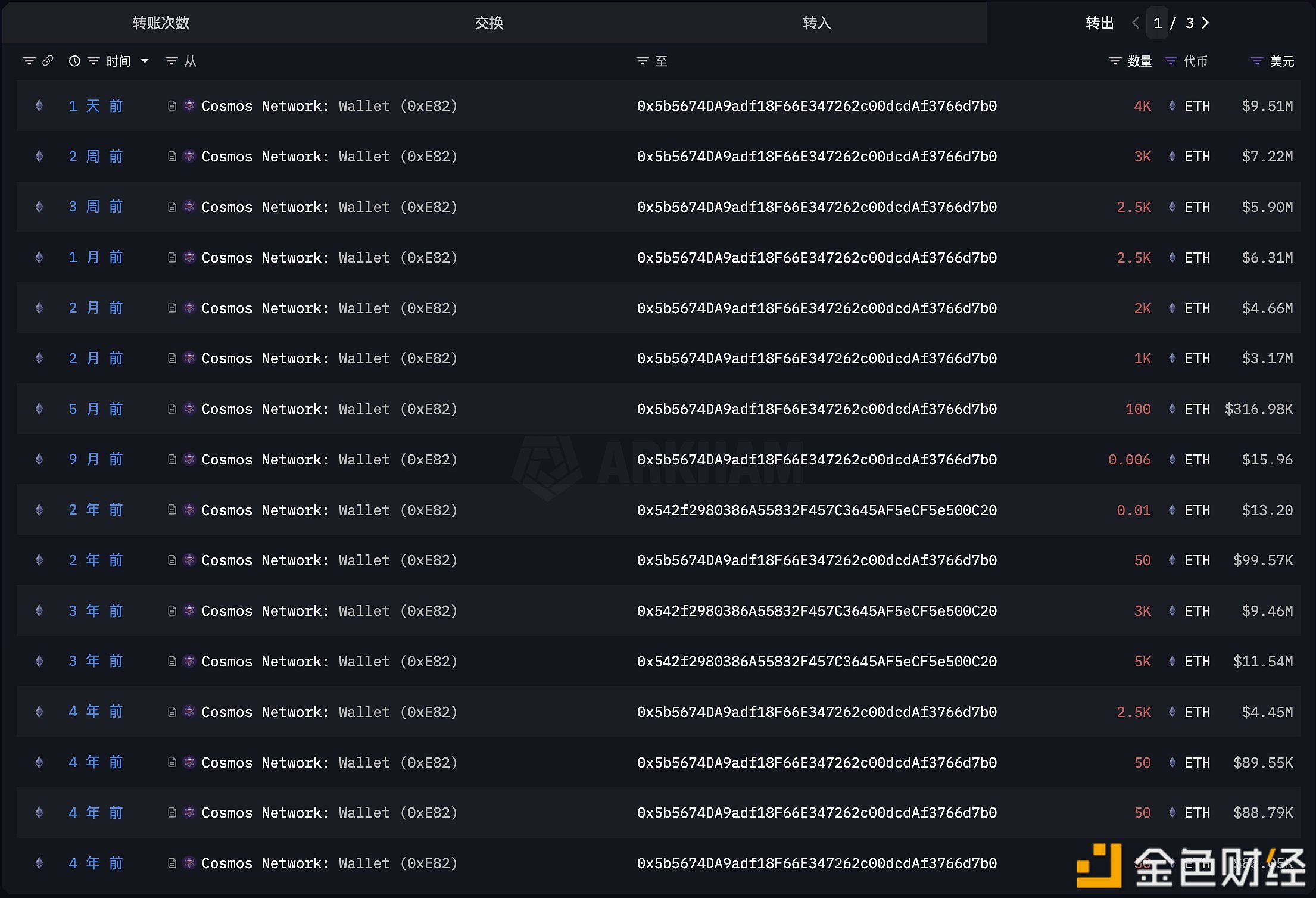Click Ethereum chain icon in 1 天 前 row

[39, 106]
